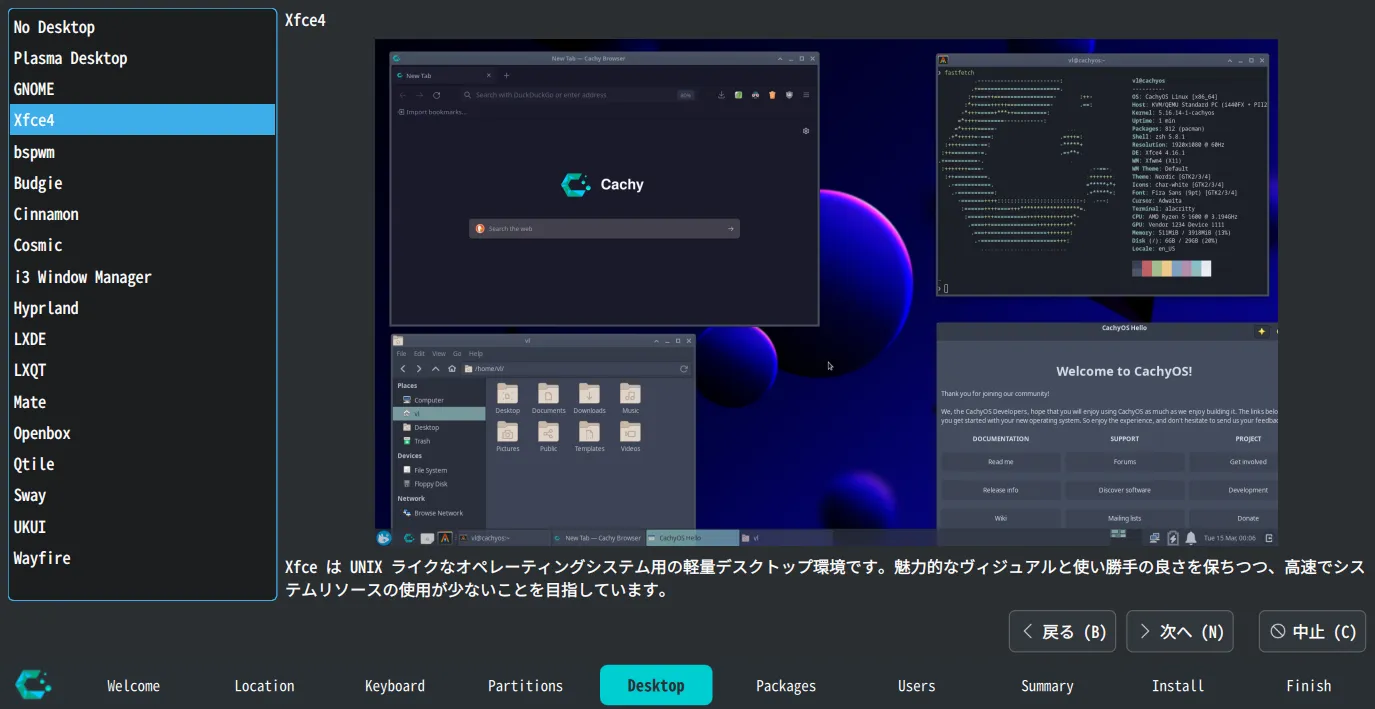Proceed with the 次へ (N) button
1375x709 pixels.
click(x=1180, y=632)
